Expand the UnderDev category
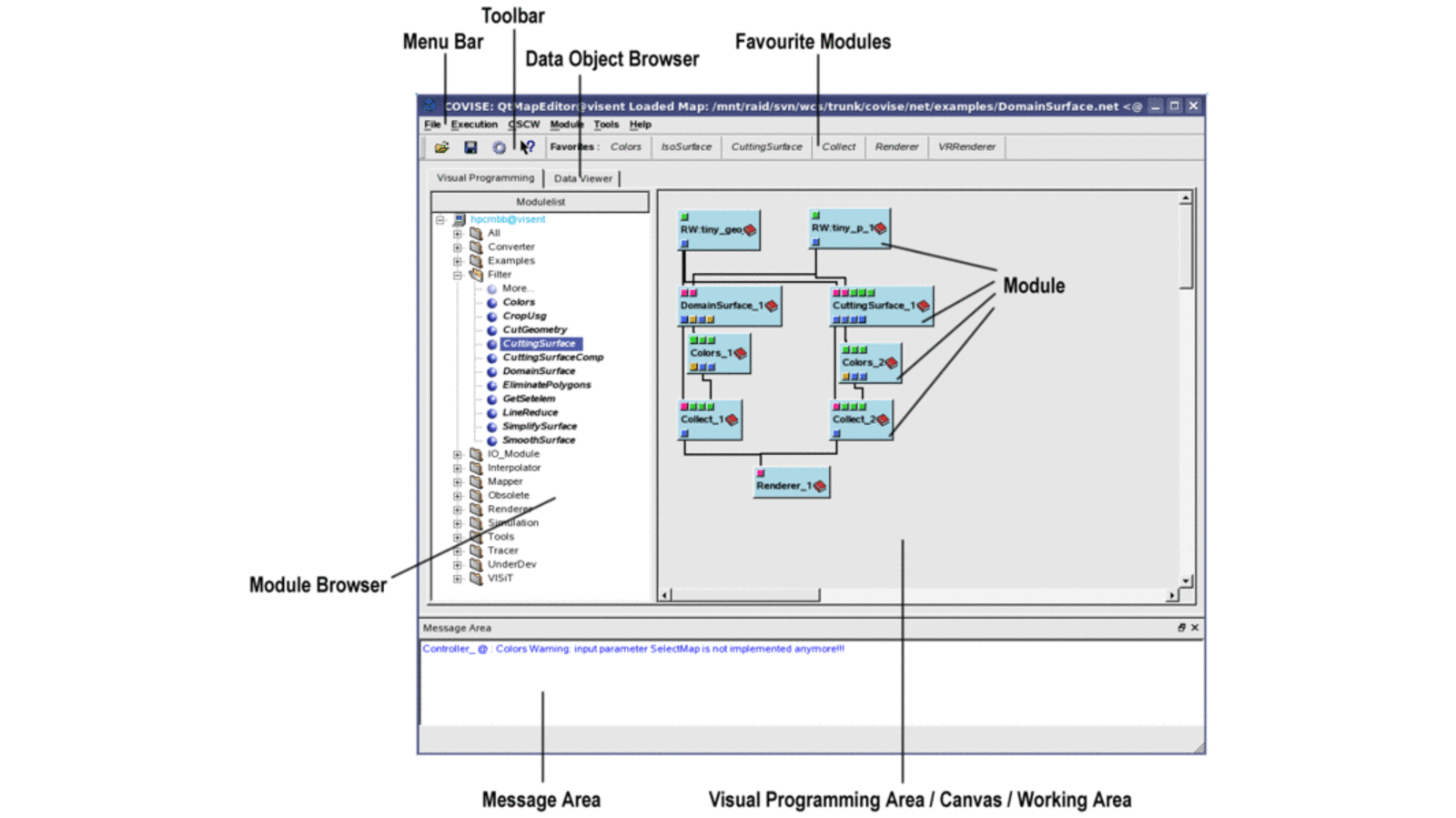Screen dimensions: 1456x818 [458, 564]
